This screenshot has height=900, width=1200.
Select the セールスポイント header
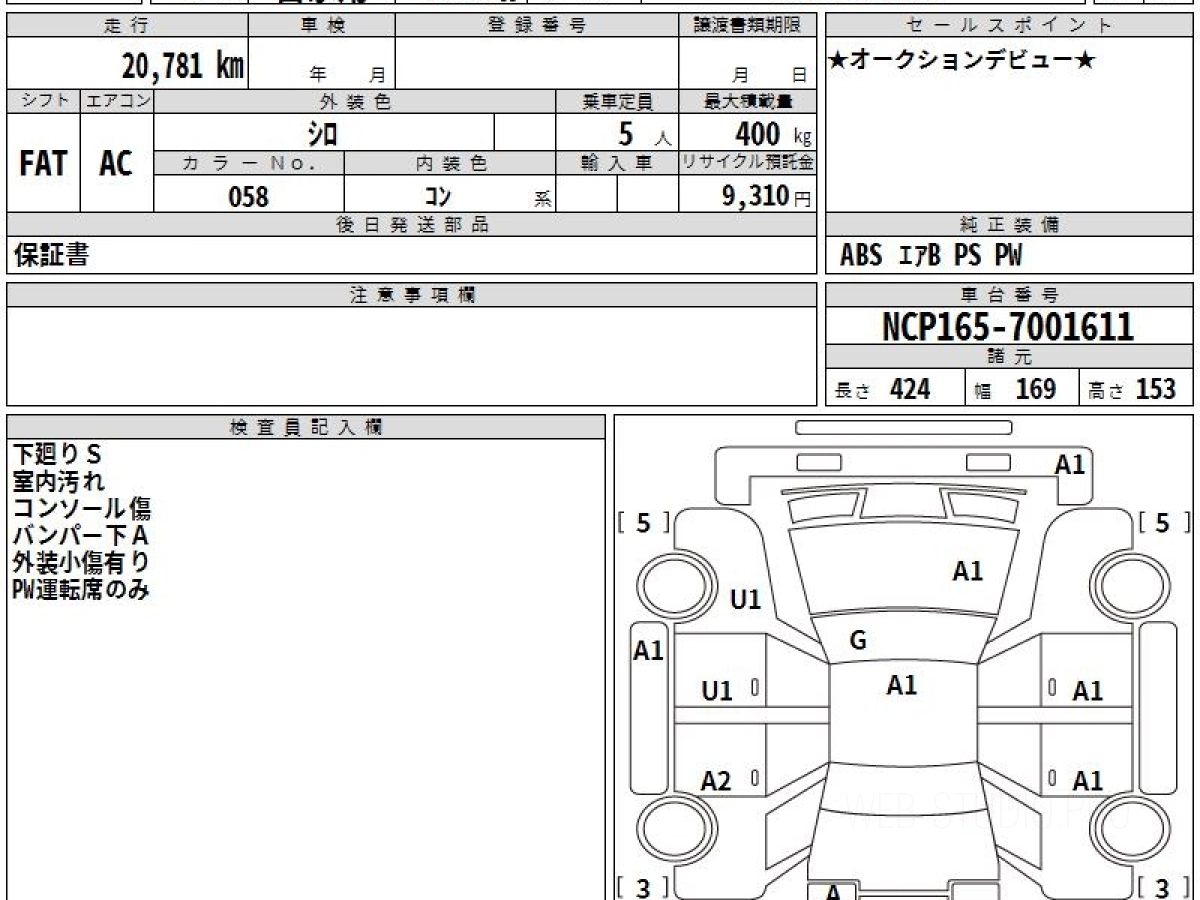(1009, 26)
